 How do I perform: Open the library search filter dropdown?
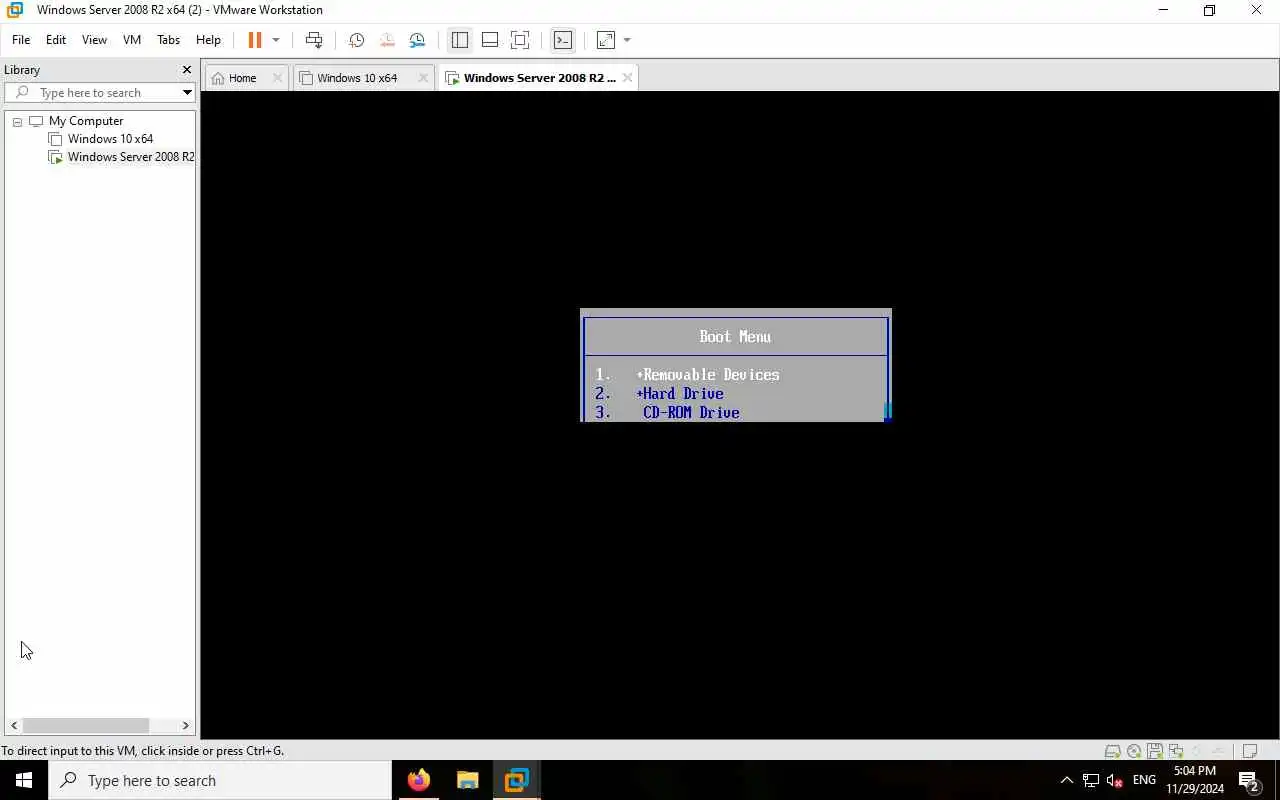(x=187, y=93)
